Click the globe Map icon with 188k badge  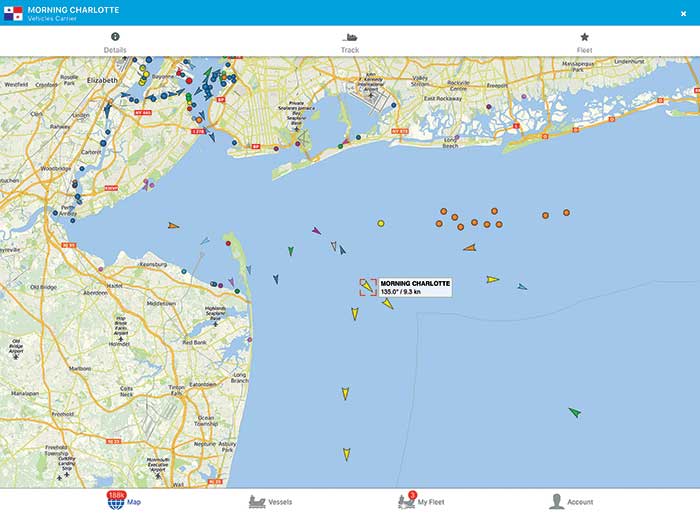click(116, 501)
